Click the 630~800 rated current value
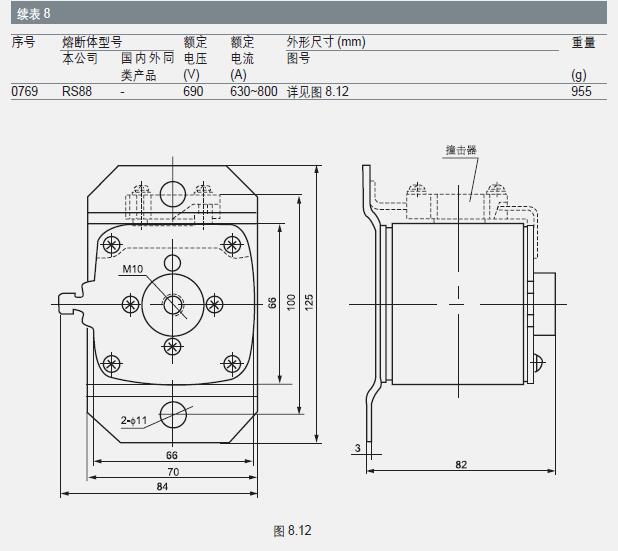 [x=253, y=91]
